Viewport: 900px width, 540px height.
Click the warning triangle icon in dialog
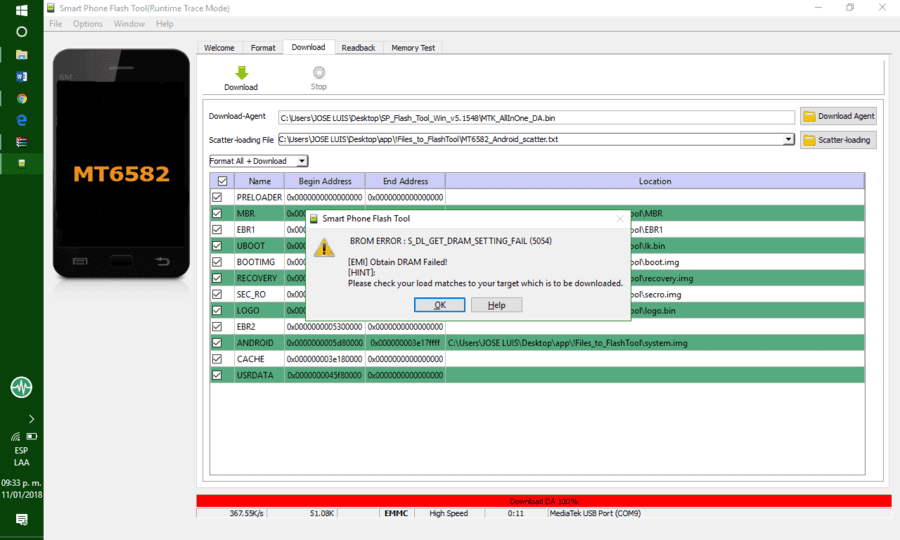click(x=324, y=247)
